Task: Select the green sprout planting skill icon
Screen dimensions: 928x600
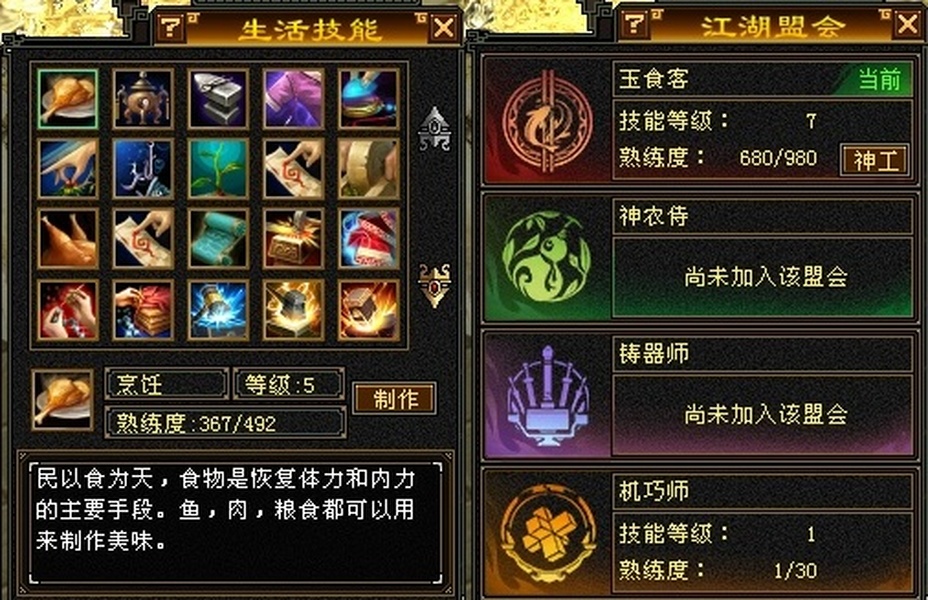Action: point(218,169)
